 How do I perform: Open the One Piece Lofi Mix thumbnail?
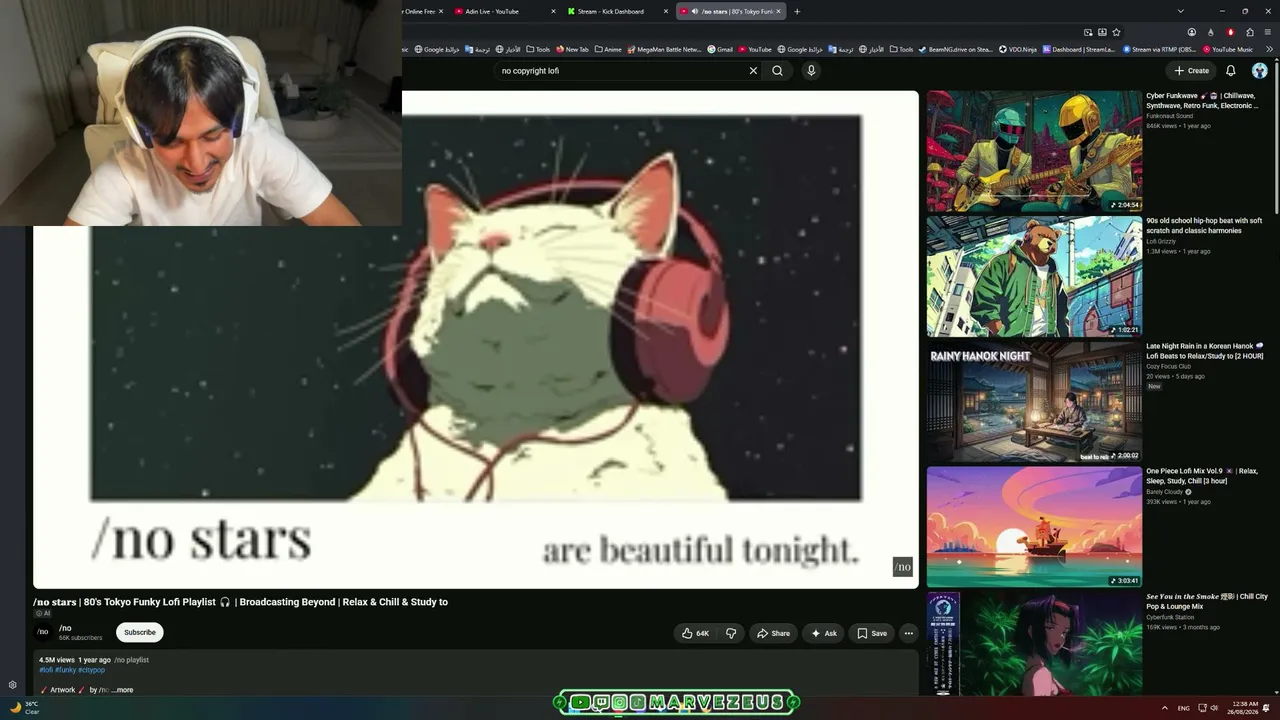point(1034,527)
